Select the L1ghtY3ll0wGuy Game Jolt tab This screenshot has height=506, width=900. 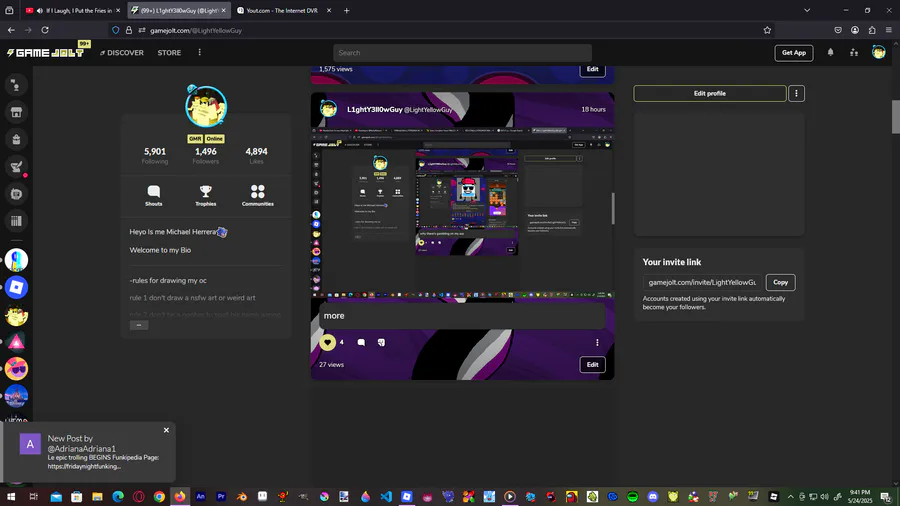[x=179, y=10]
